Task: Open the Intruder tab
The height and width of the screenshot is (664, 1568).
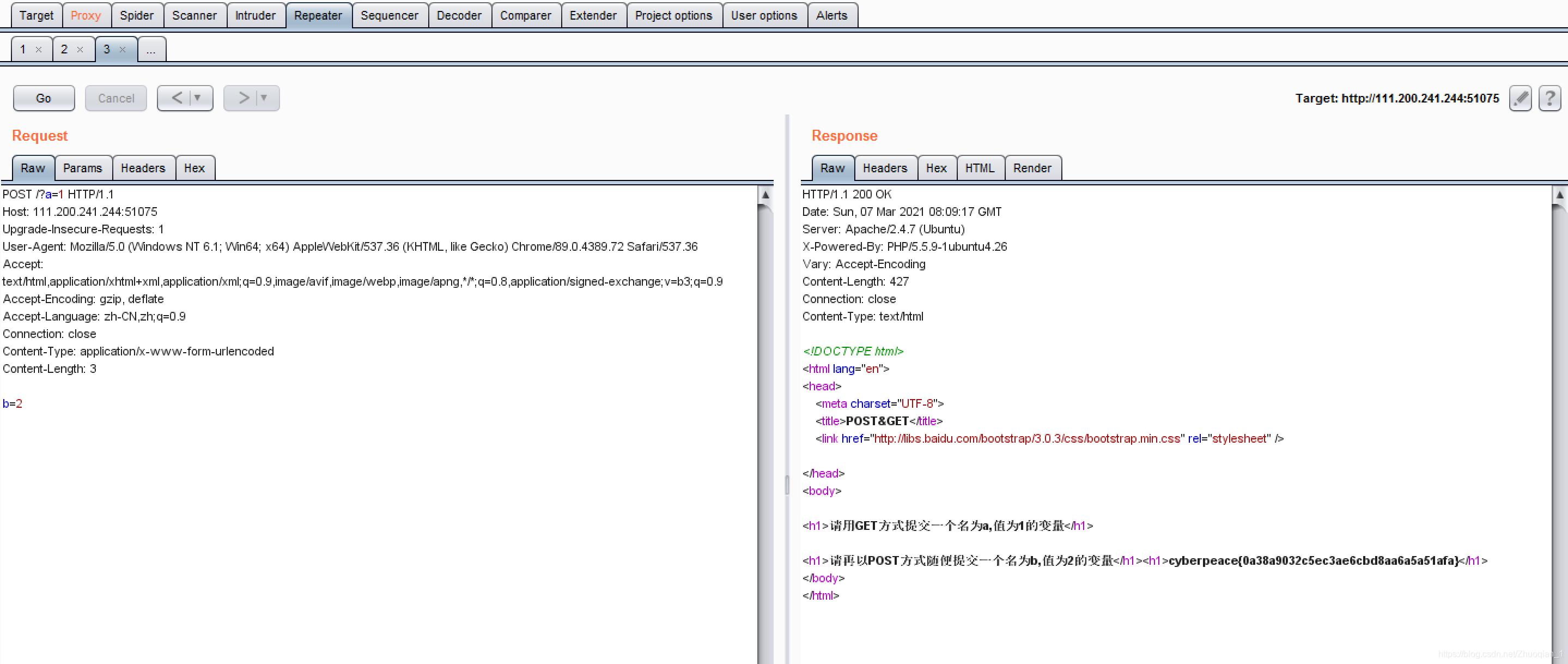Action: coord(255,15)
